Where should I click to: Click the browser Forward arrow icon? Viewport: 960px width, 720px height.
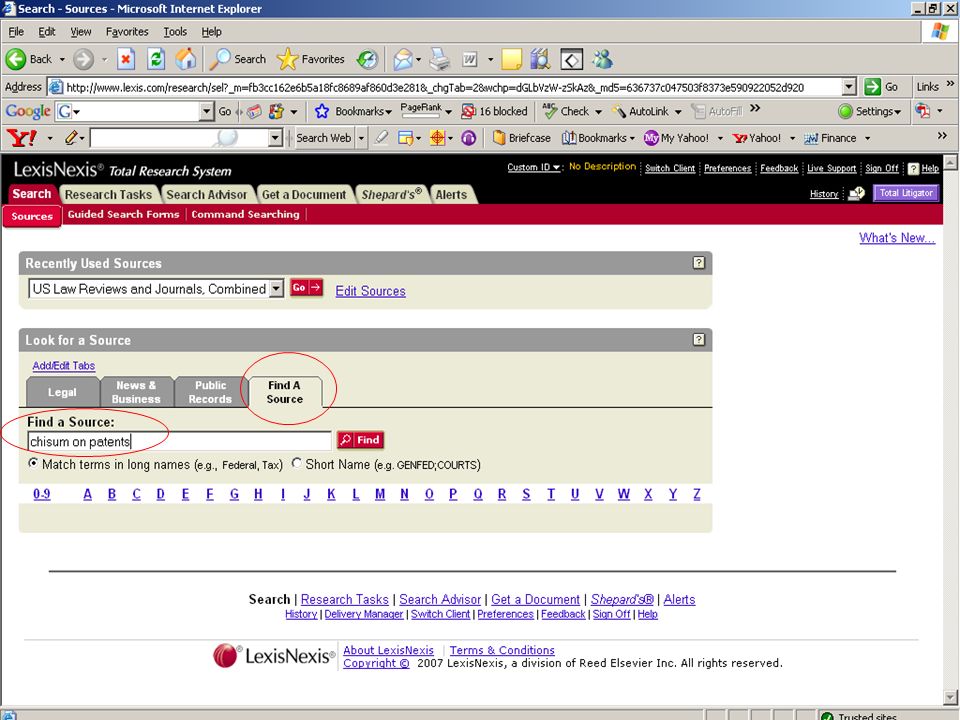pos(83,59)
